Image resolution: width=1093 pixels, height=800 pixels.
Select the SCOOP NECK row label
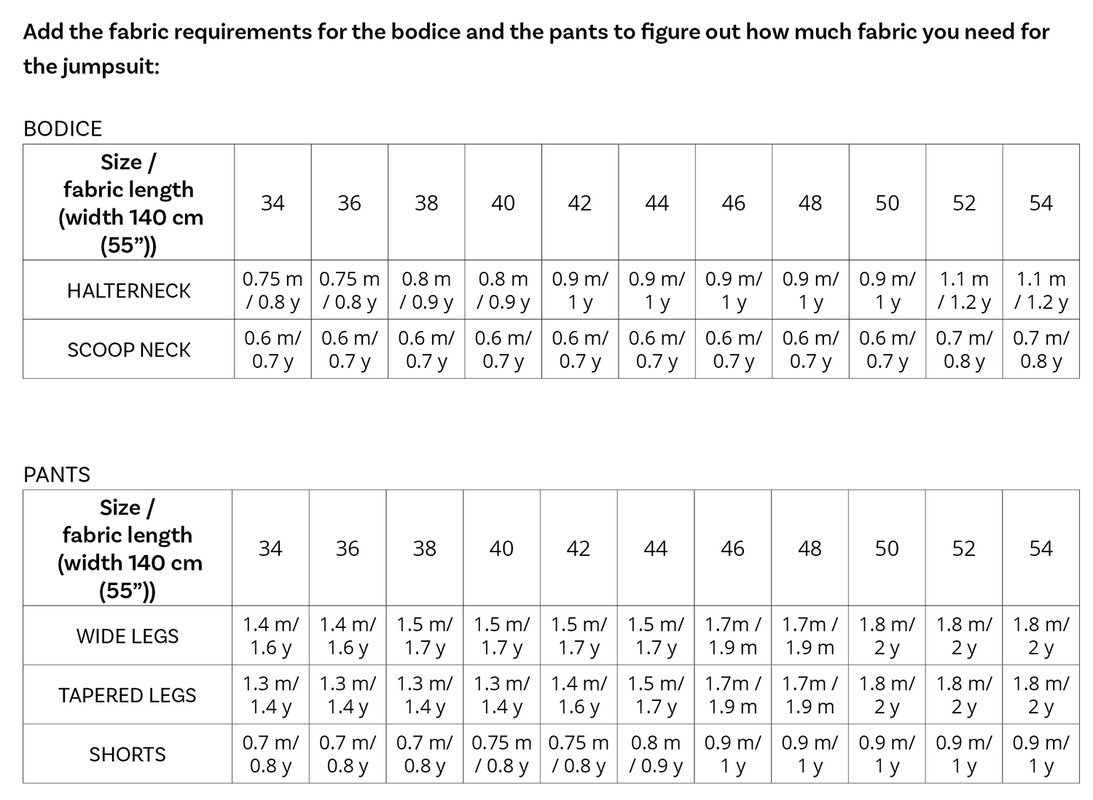pos(128,350)
